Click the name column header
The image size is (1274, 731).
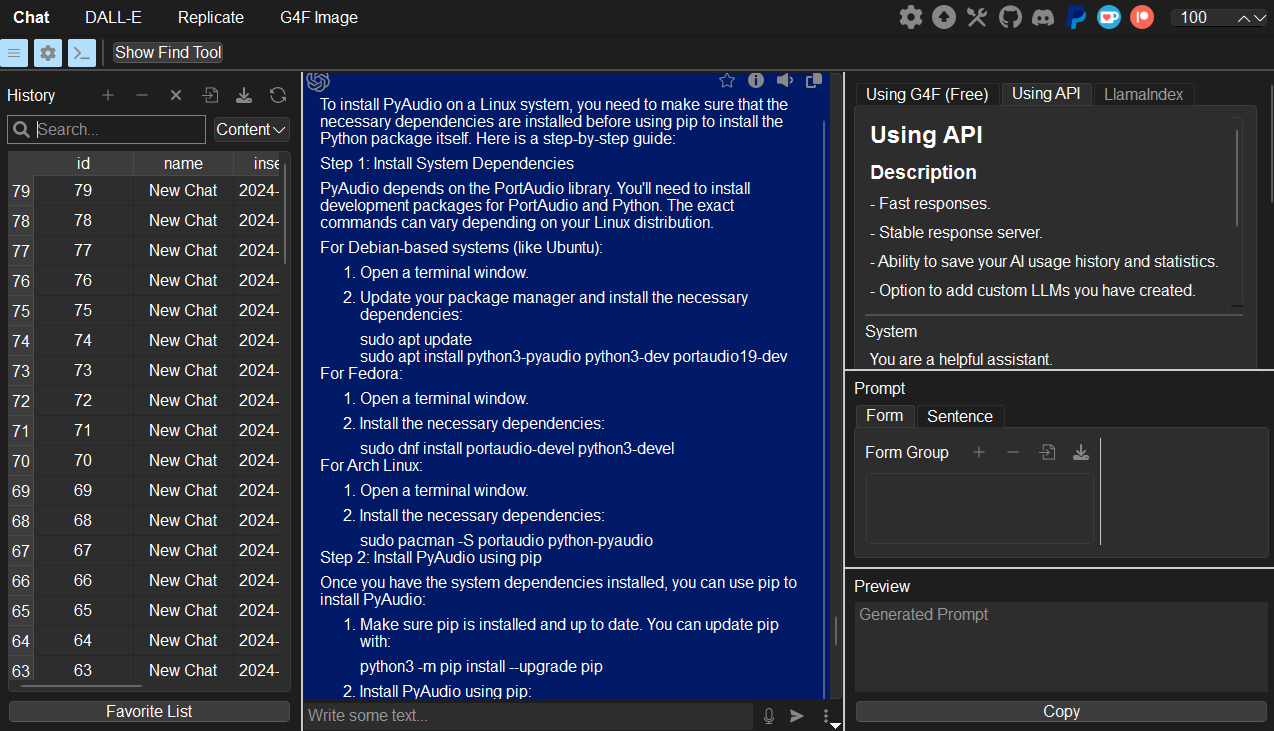point(183,163)
